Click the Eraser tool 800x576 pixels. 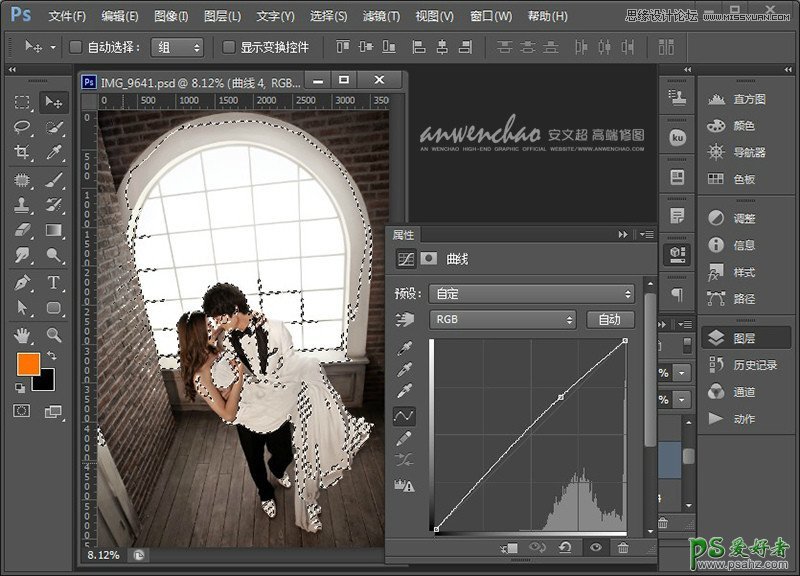[22, 231]
